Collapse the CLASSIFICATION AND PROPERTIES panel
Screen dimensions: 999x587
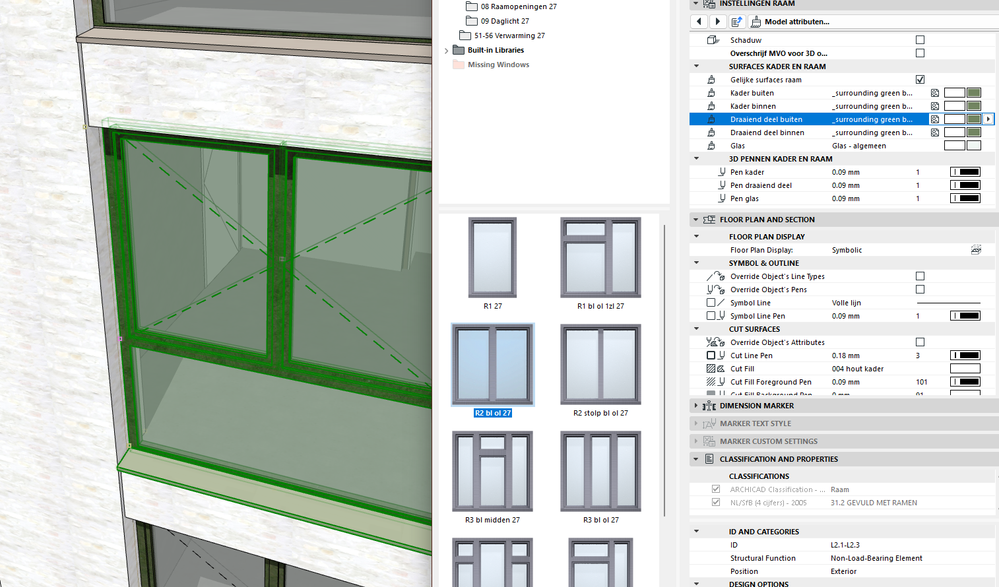696,459
